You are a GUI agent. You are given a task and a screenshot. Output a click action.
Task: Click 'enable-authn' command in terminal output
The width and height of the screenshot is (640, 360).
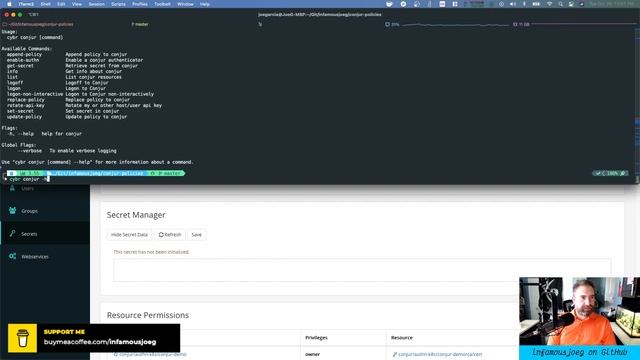point(23,60)
